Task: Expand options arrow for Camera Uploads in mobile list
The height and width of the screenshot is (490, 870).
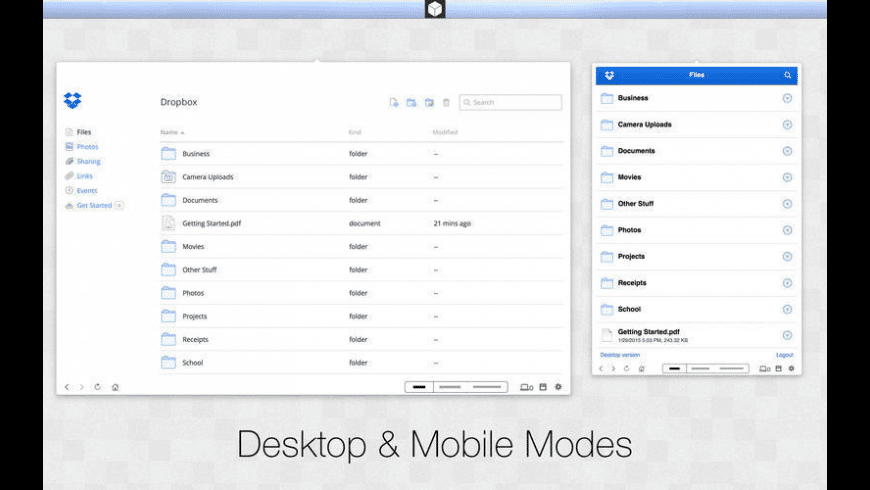Action: pyautogui.click(x=787, y=125)
